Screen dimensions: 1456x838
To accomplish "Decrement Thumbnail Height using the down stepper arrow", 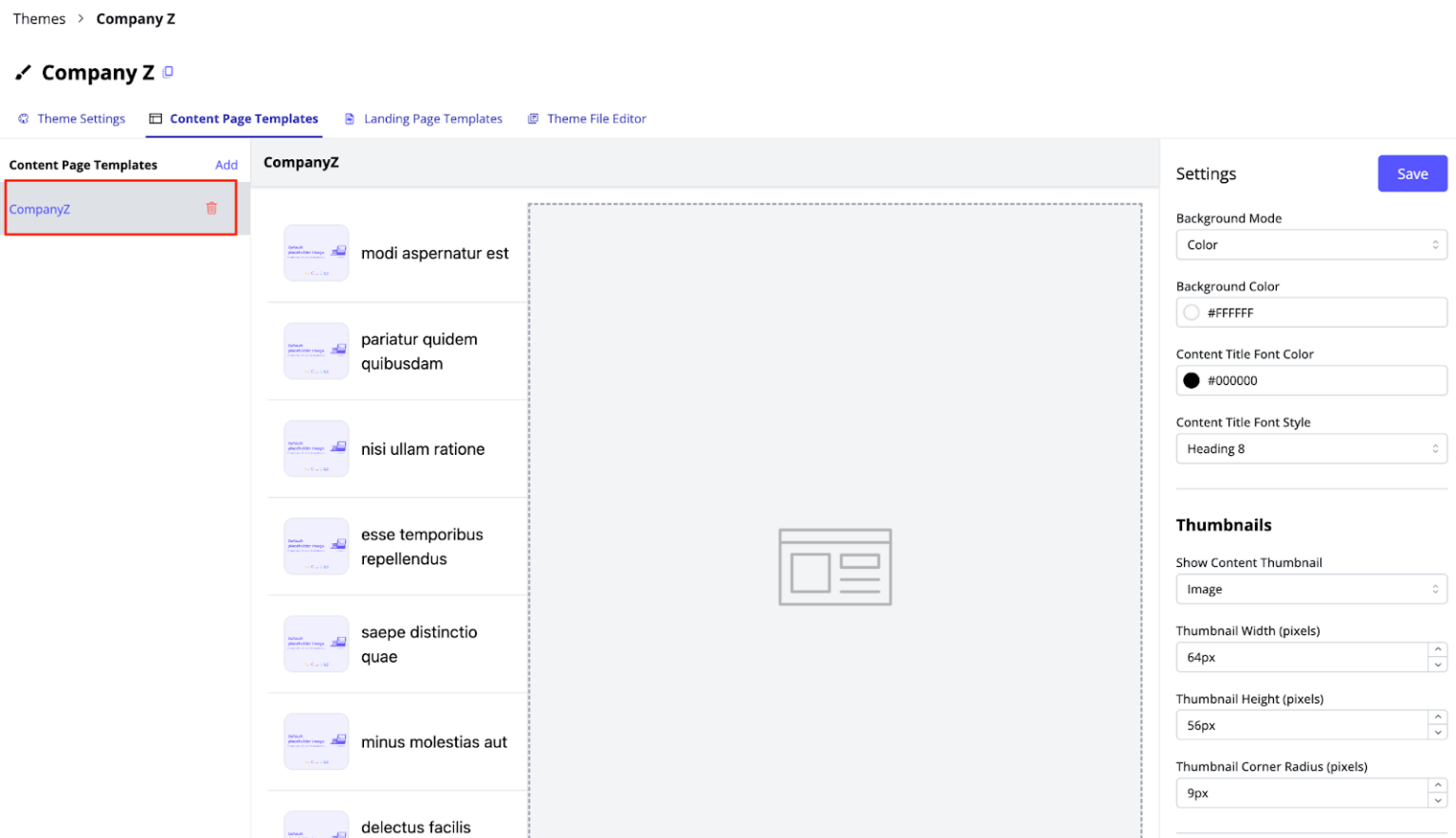I will point(1438,731).
